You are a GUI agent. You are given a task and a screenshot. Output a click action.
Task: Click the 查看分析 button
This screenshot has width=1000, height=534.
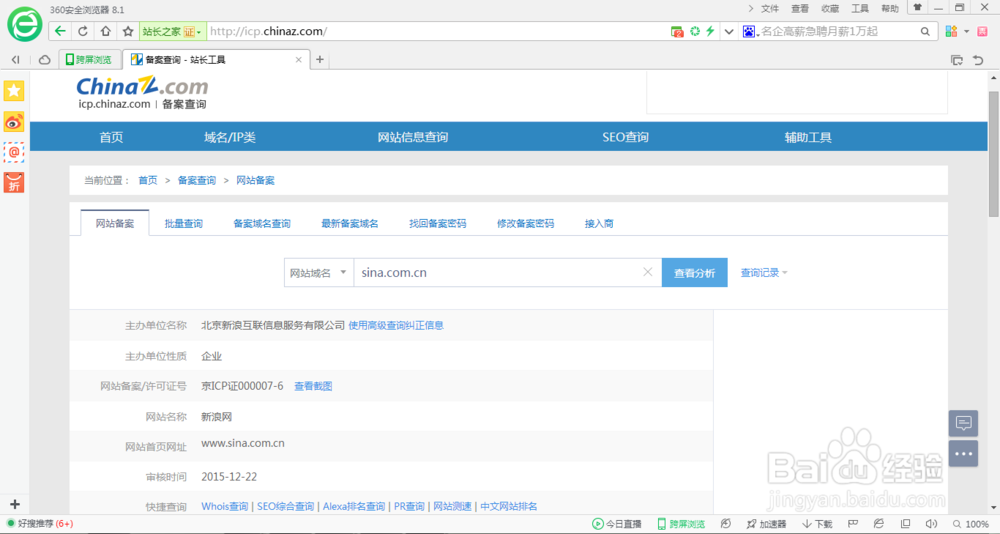695,272
